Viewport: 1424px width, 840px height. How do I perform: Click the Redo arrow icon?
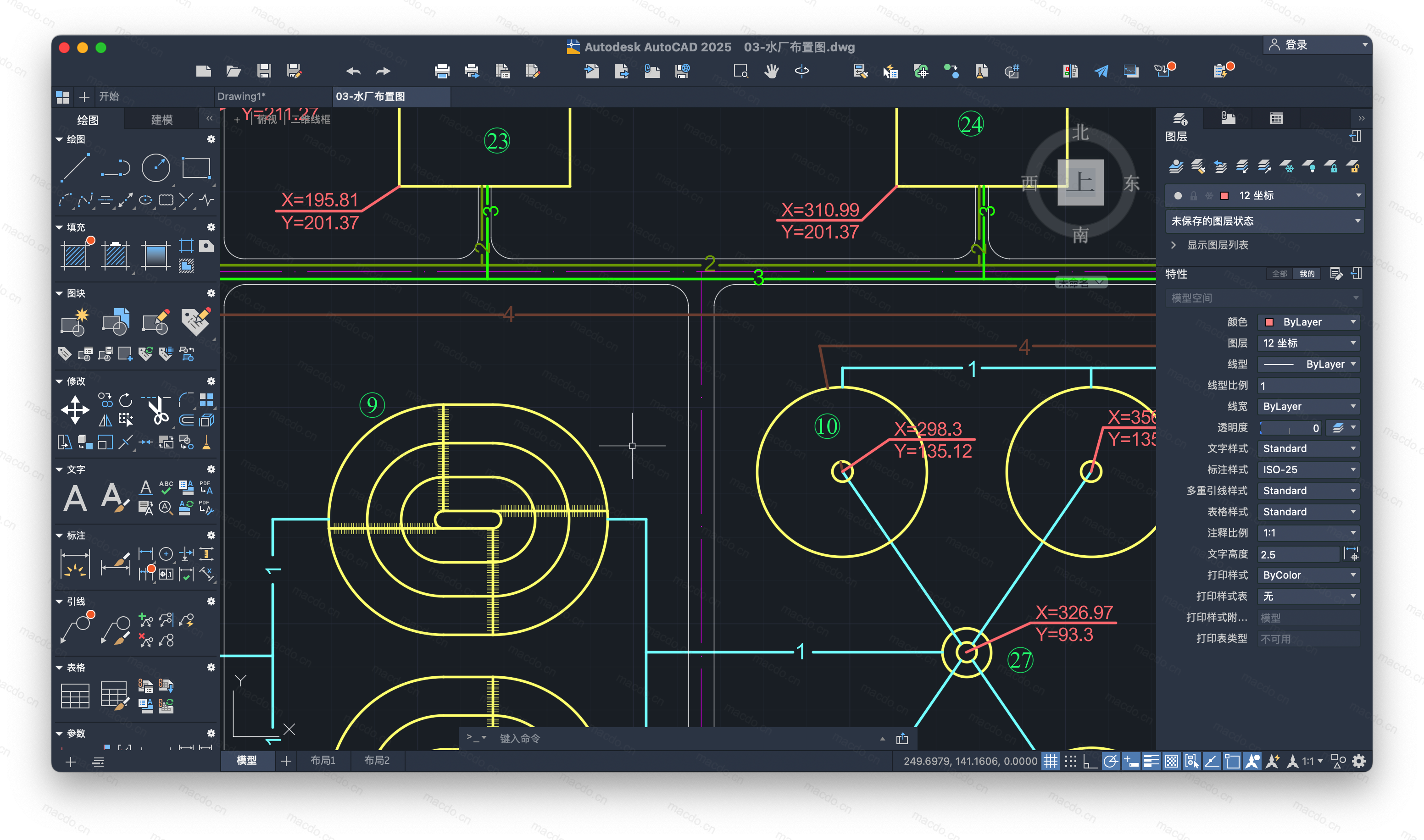384,71
